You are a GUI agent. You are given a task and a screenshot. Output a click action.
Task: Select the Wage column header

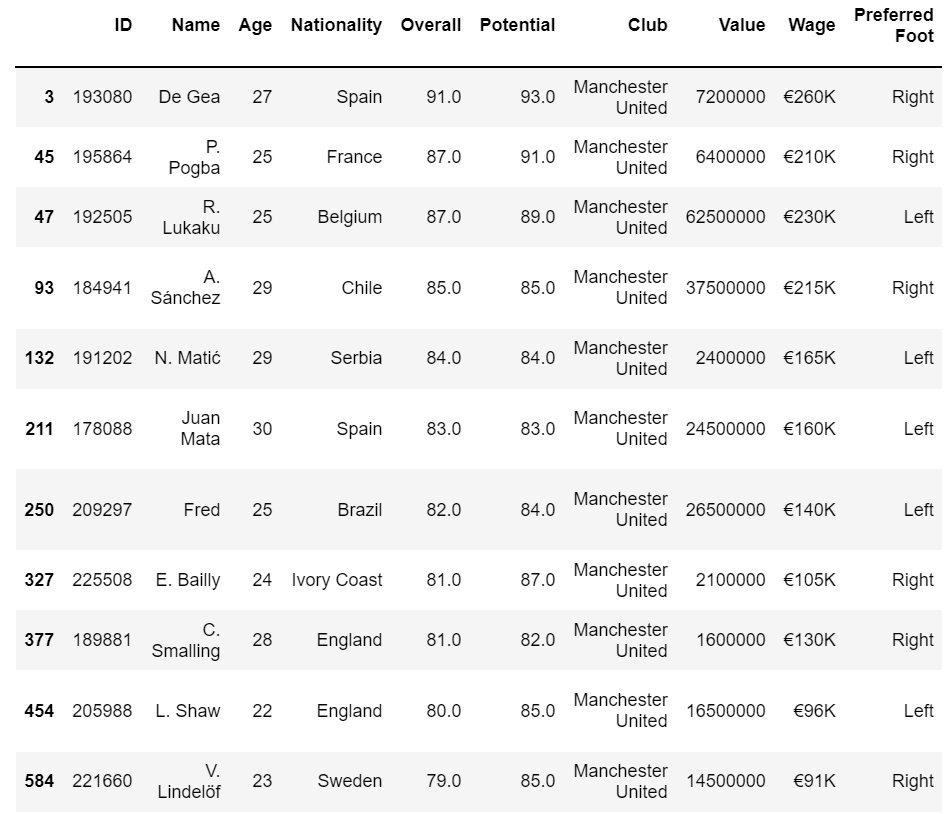(811, 25)
